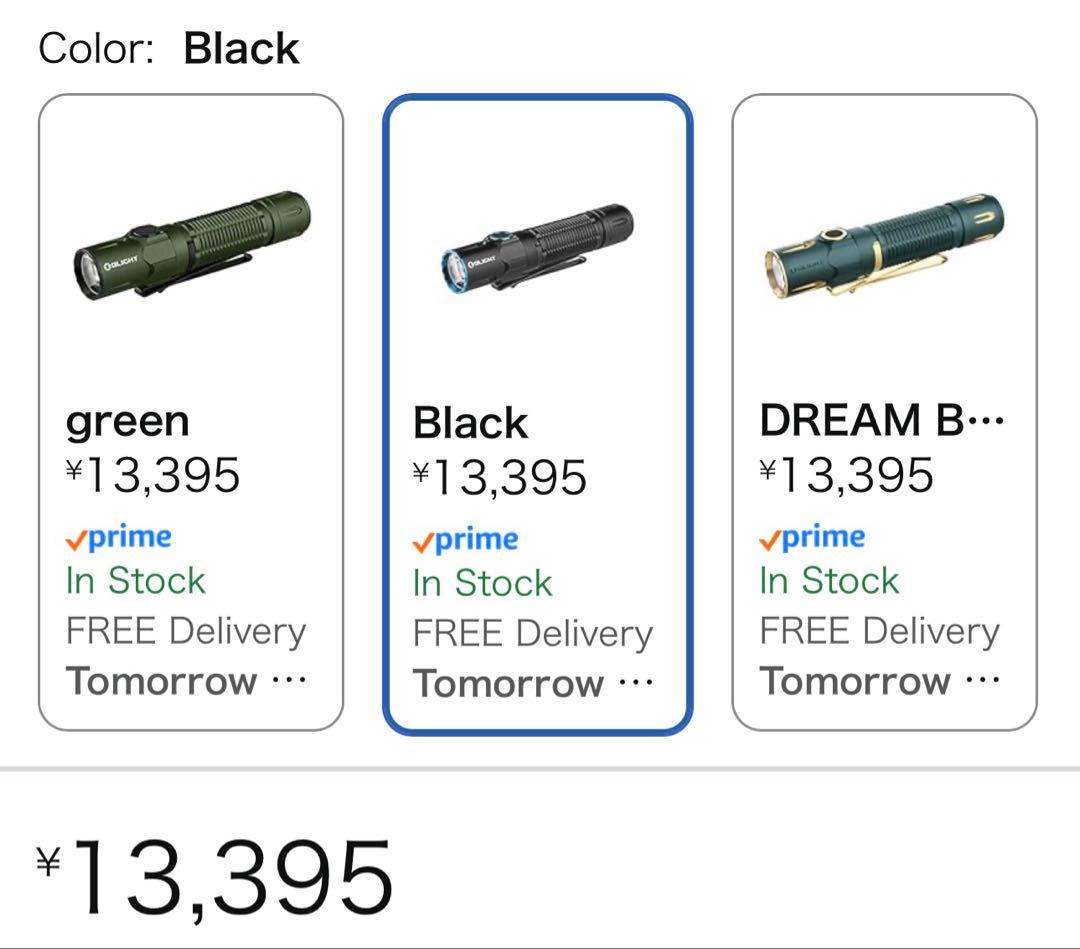Click the ¥13,395 price under Black
This screenshot has height=949, width=1080.
coord(499,477)
